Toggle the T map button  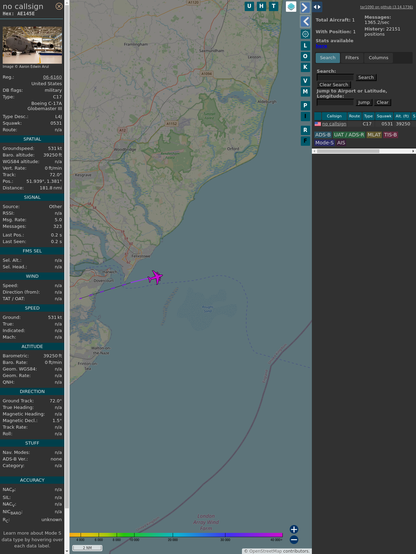pyautogui.click(x=273, y=6)
